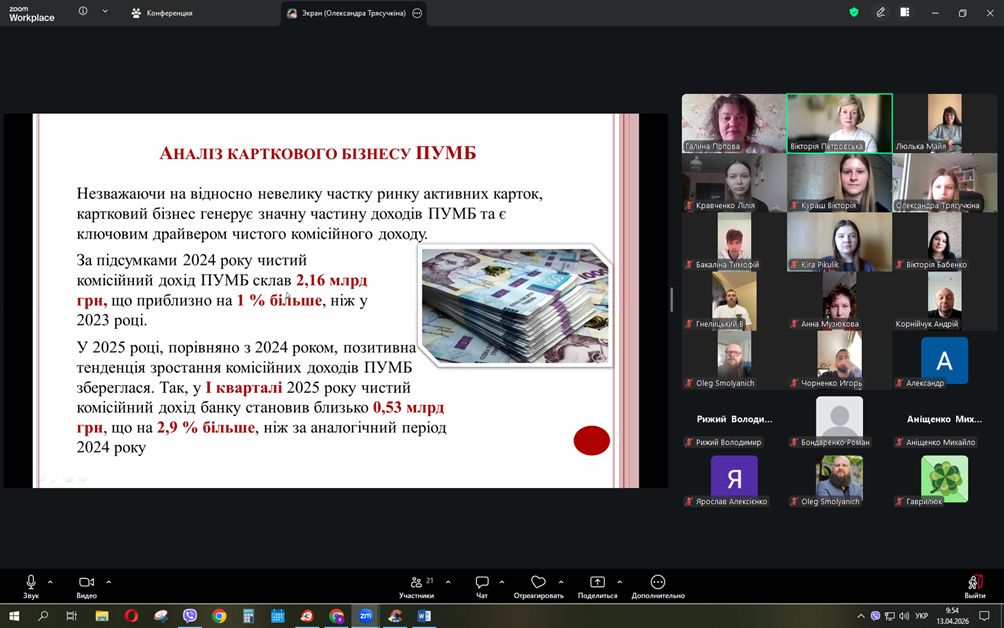Open the three-dot menu on the Экран tab
The image size is (1004, 628).
(417, 13)
